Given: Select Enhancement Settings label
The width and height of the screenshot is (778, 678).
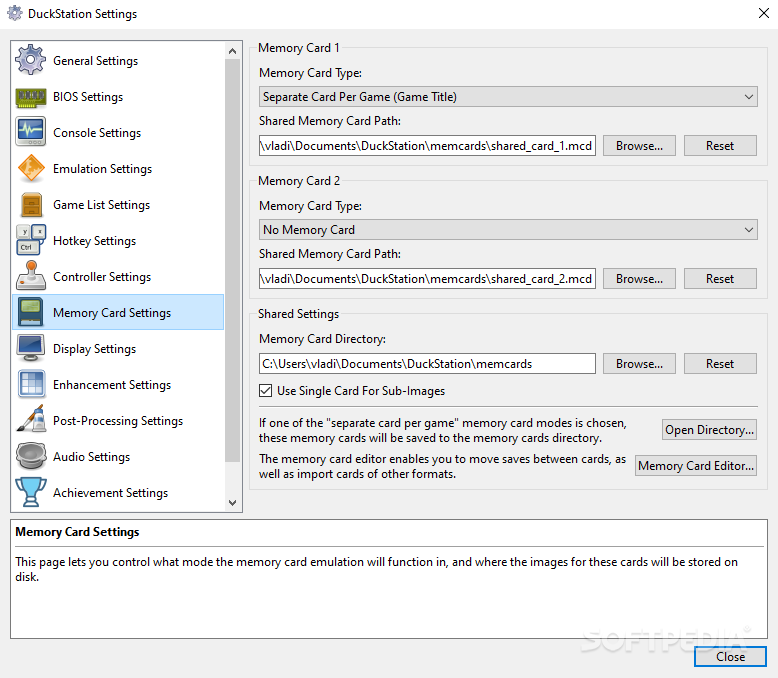Looking at the screenshot, I should [x=112, y=385].
